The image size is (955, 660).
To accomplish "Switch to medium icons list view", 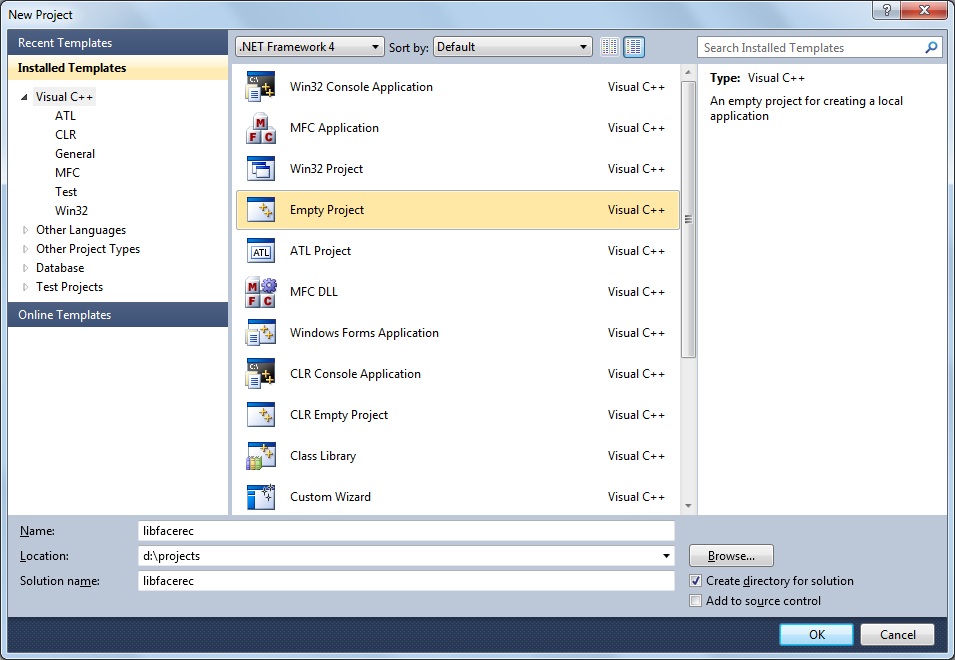I will tap(634, 47).
